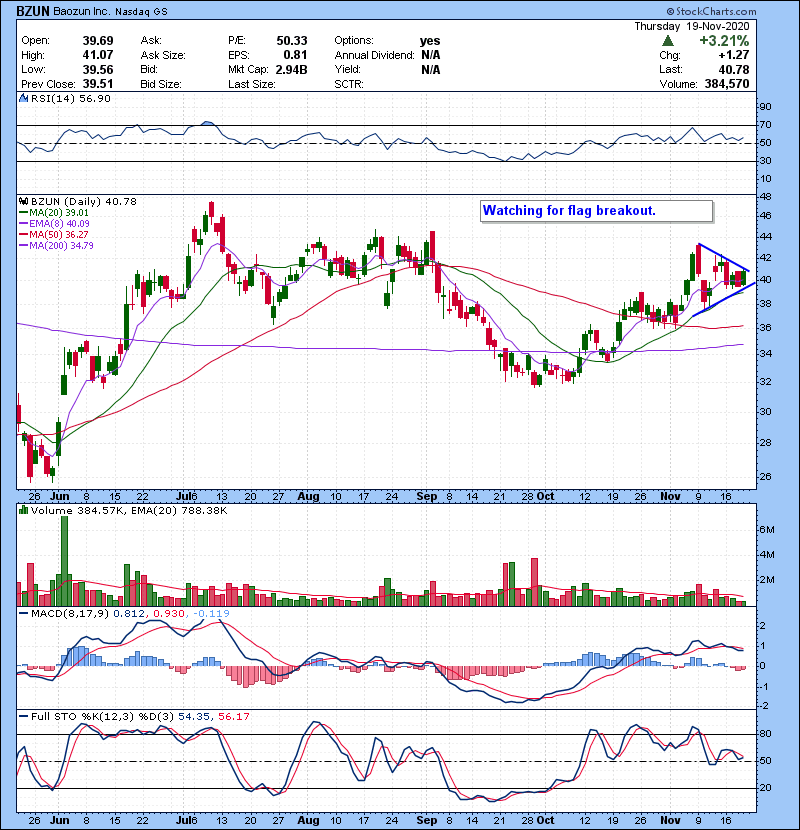The width and height of the screenshot is (800, 830).
Task: Click the price scale label 48
Action: pos(766,197)
